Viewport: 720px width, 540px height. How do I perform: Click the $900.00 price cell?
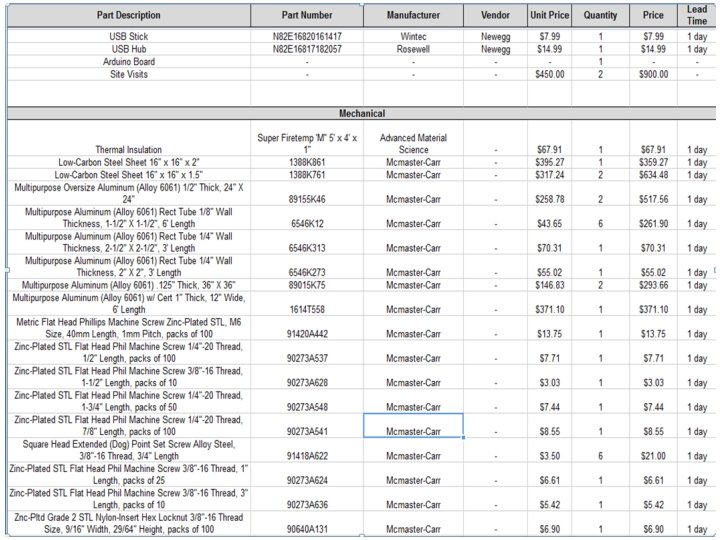click(x=653, y=74)
